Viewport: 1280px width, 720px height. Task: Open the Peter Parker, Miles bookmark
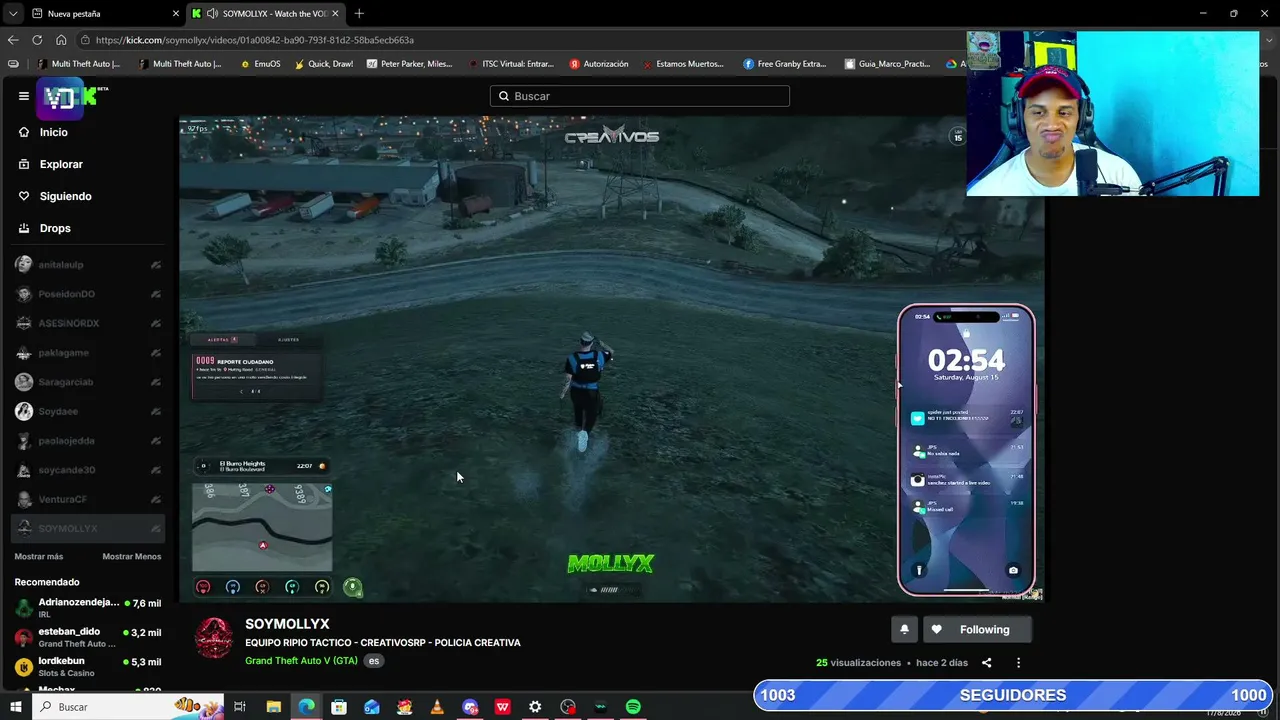(410, 64)
